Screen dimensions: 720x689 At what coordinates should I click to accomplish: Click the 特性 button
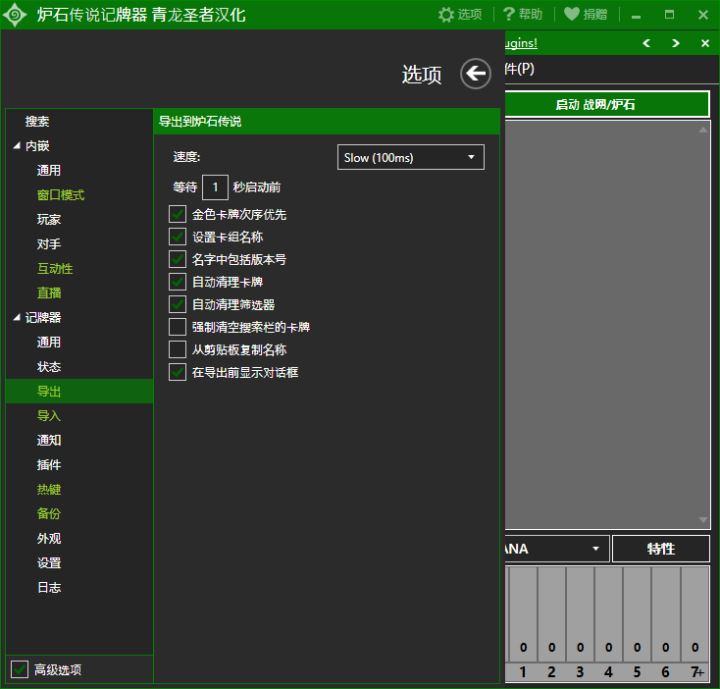click(661, 548)
